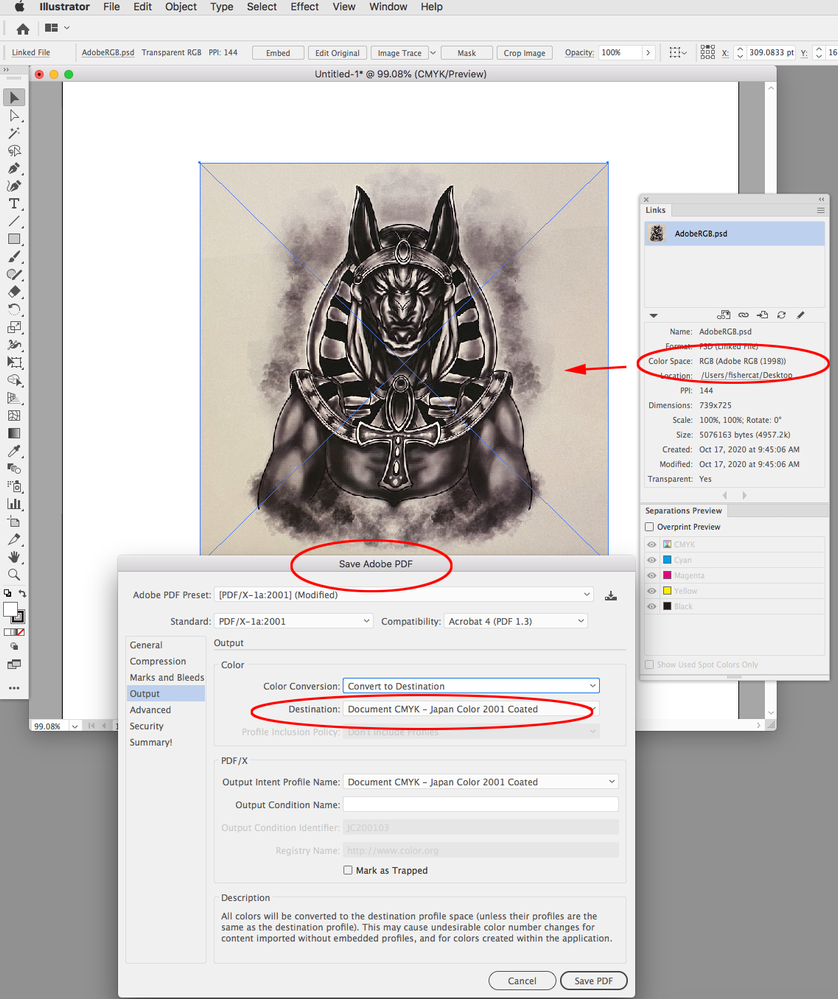Open the Edit Toolbar three-dots button
Screen dimensions: 838x999
[x=14, y=688]
